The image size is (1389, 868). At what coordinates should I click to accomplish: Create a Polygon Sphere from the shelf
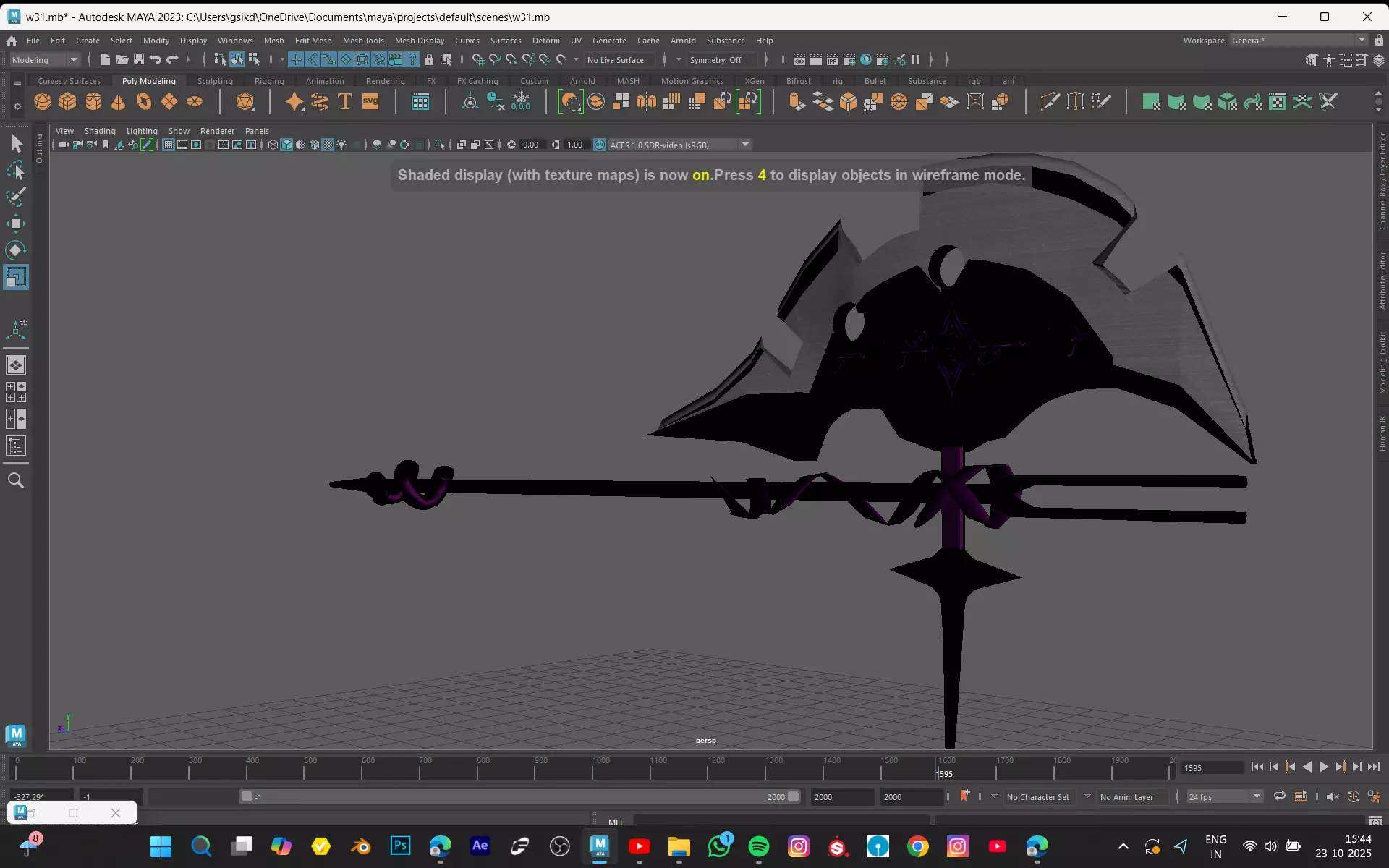(x=43, y=102)
